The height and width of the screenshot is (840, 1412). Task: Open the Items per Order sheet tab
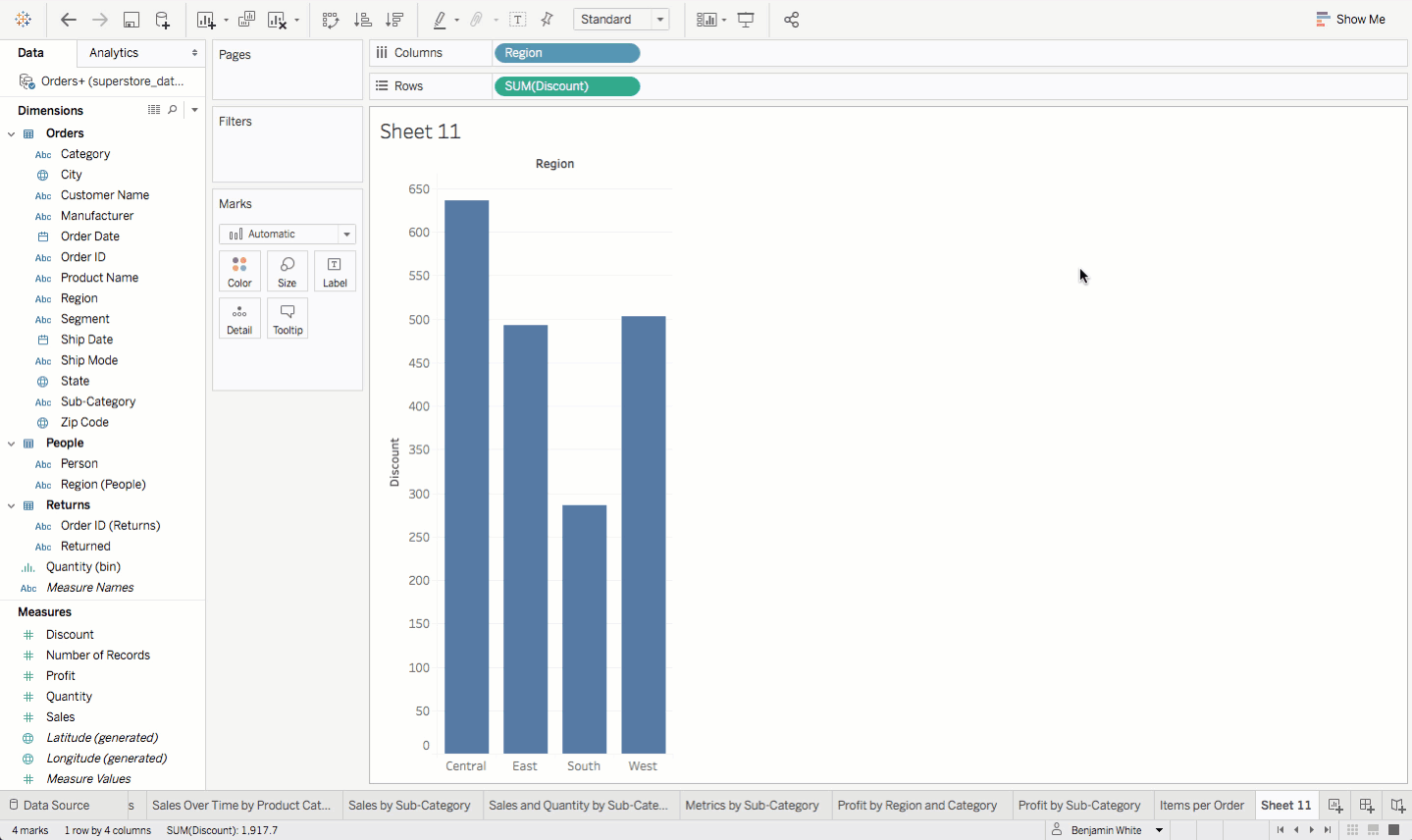pyautogui.click(x=1201, y=806)
